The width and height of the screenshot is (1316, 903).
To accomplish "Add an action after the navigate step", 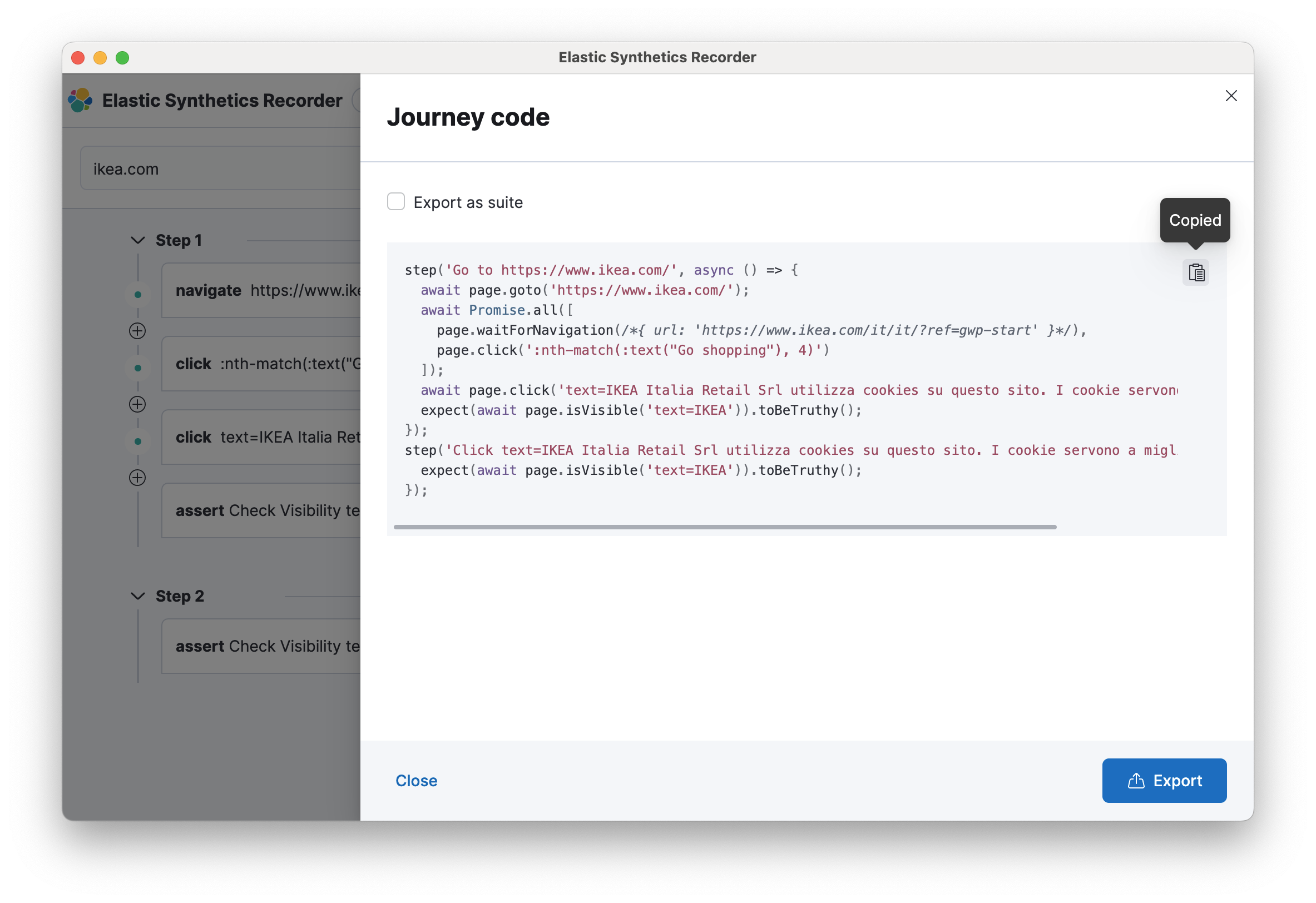I will pyautogui.click(x=137, y=331).
